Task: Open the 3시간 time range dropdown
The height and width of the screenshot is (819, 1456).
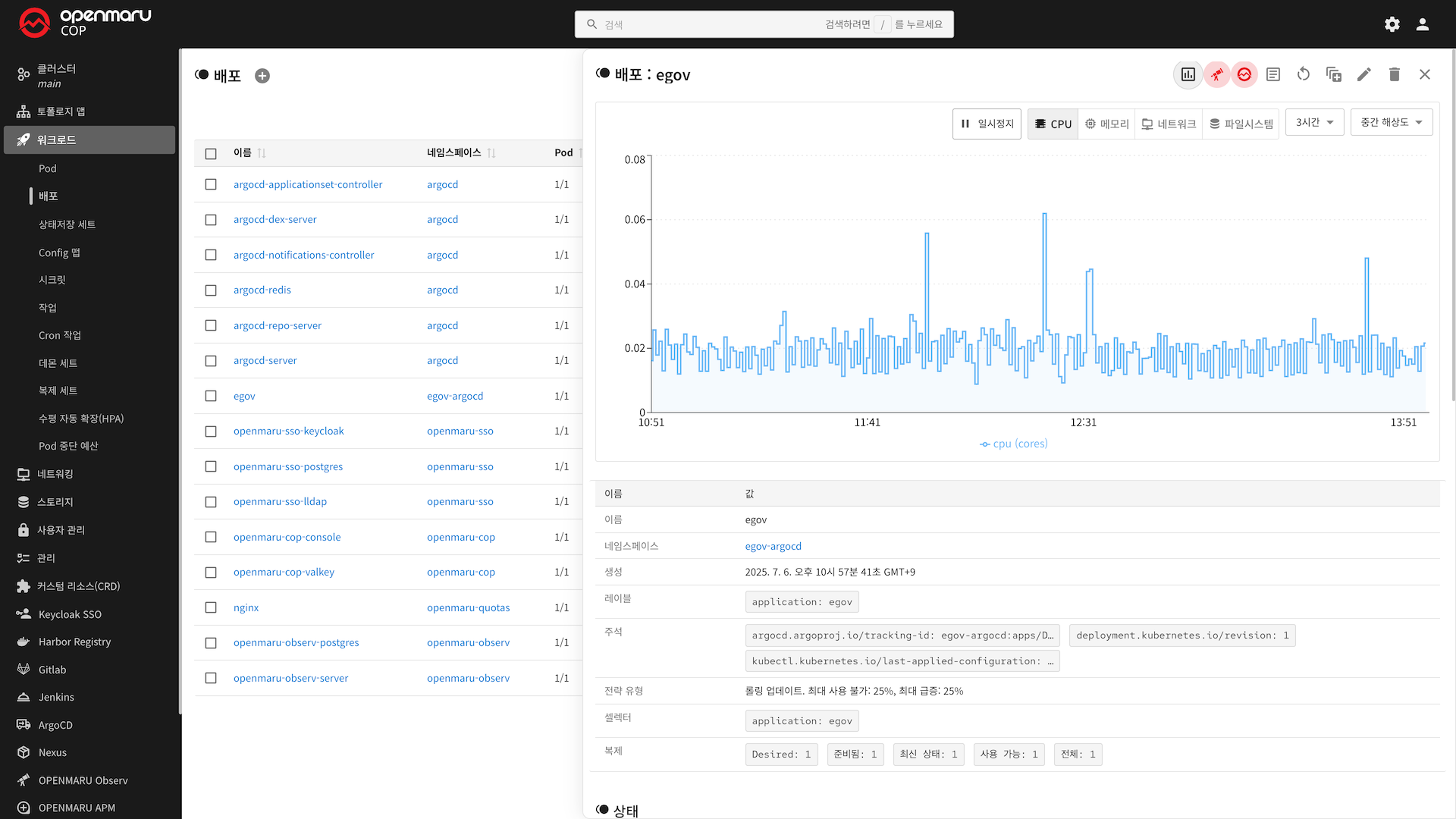Action: (1314, 122)
